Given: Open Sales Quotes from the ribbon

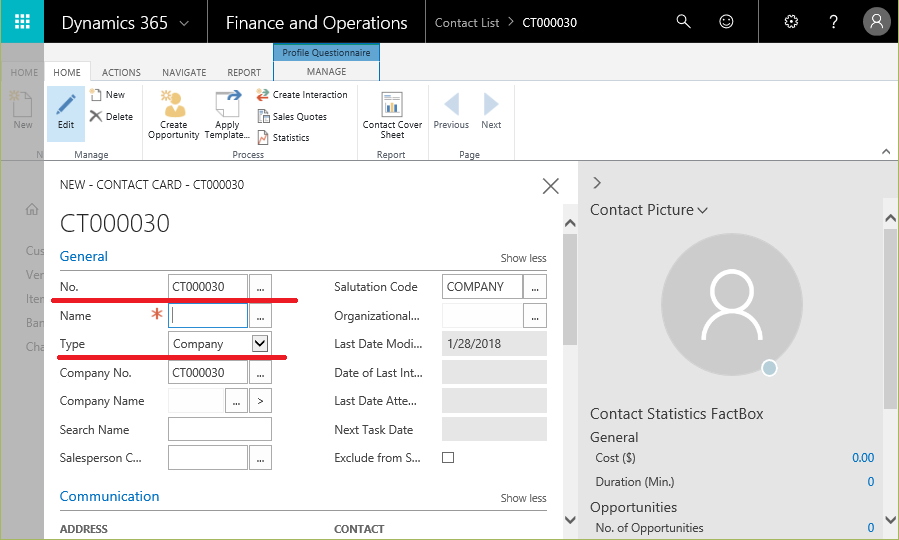Looking at the screenshot, I should pos(292,116).
